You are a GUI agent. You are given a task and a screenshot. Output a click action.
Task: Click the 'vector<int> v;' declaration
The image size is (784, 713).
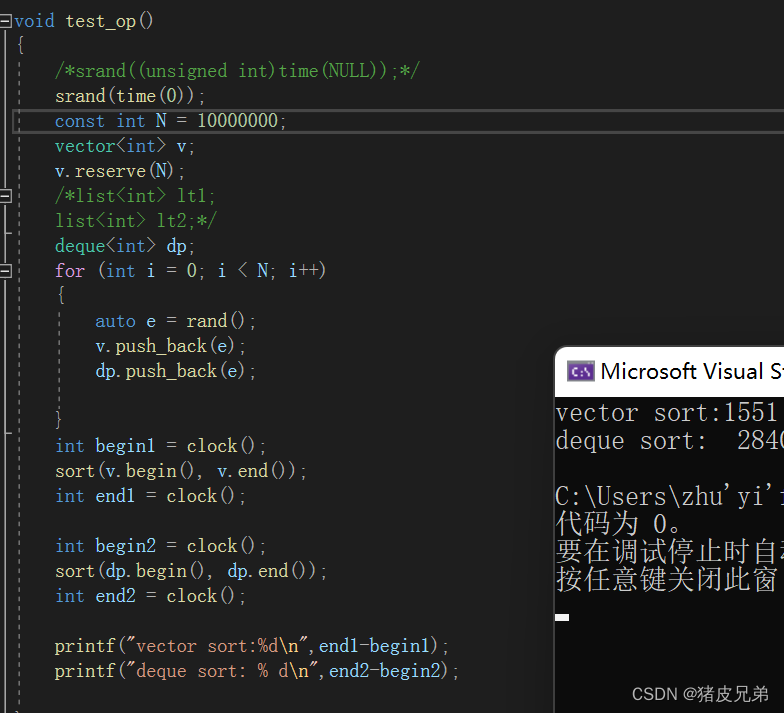(x=124, y=146)
